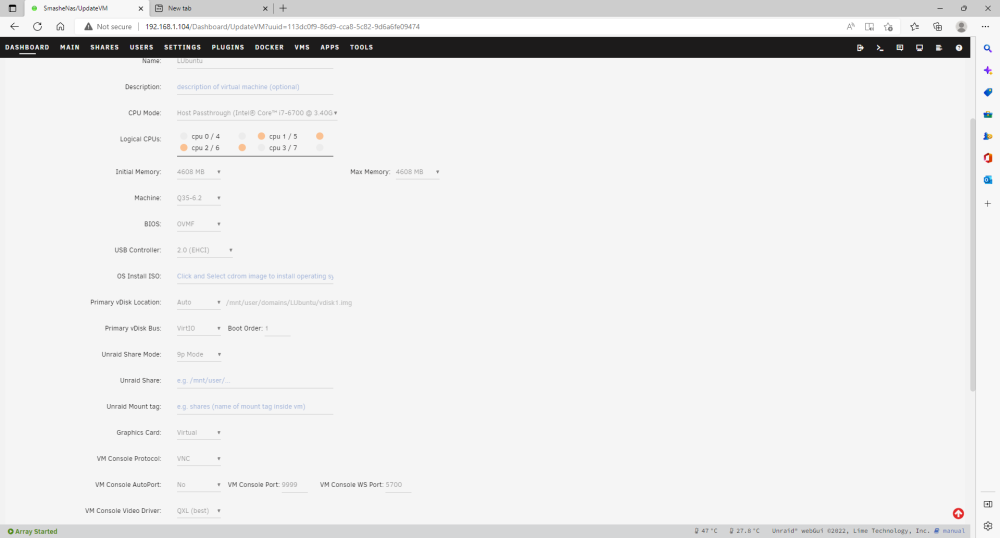Open the Office sidebar icon
1000x538 pixels.
(988, 158)
